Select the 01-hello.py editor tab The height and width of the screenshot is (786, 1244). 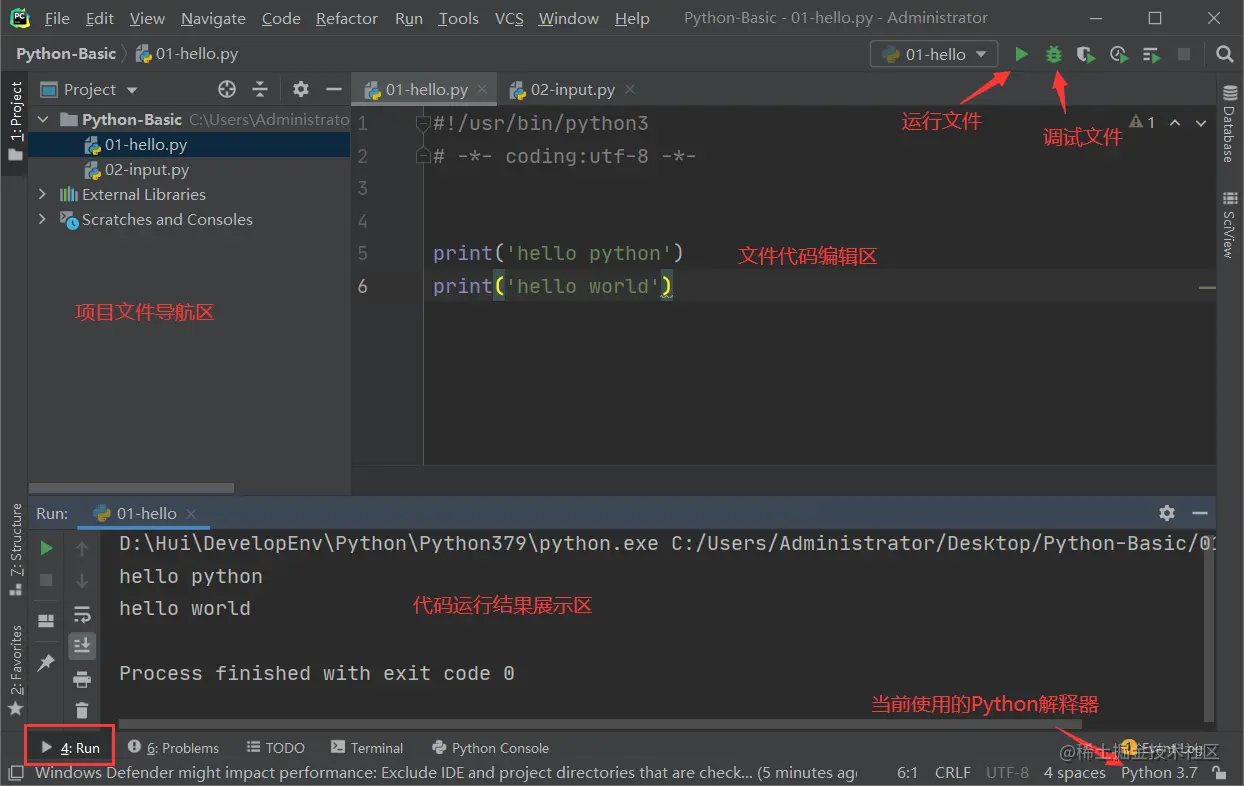click(x=426, y=89)
